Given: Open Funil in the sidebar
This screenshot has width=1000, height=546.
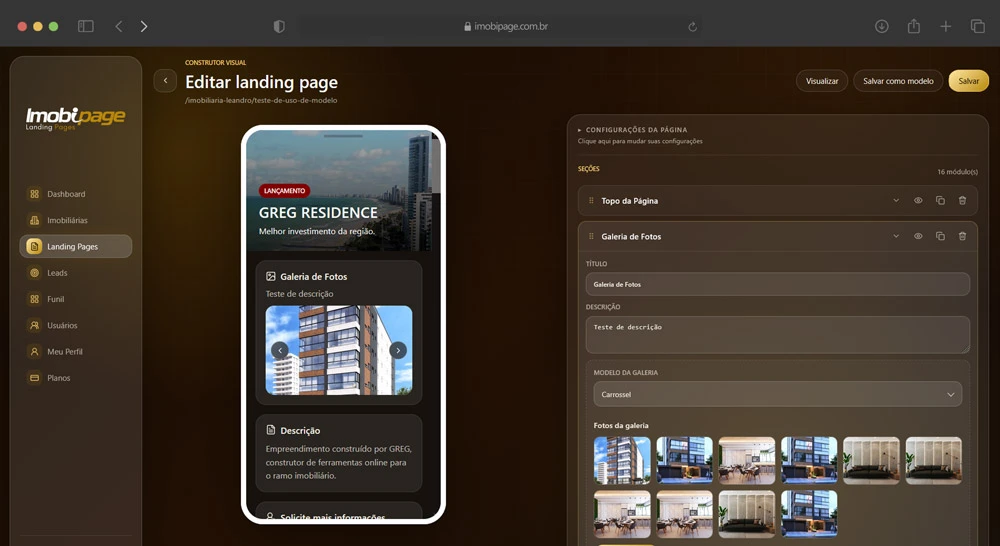Looking at the screenshot, I should click(75, 299).
